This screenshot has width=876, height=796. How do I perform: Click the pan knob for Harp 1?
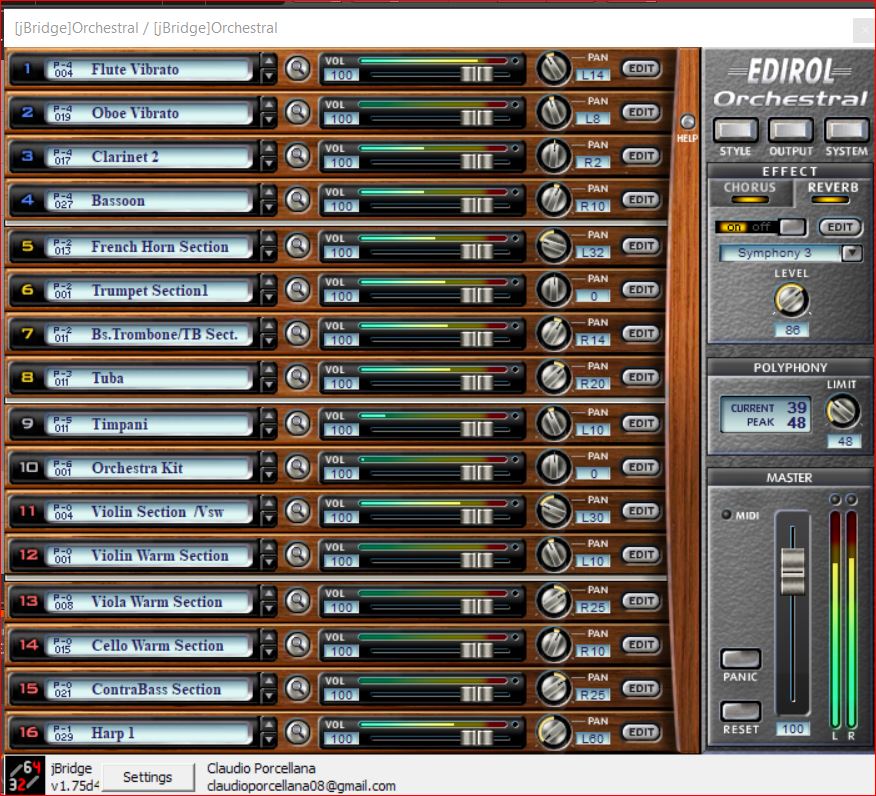554,732
